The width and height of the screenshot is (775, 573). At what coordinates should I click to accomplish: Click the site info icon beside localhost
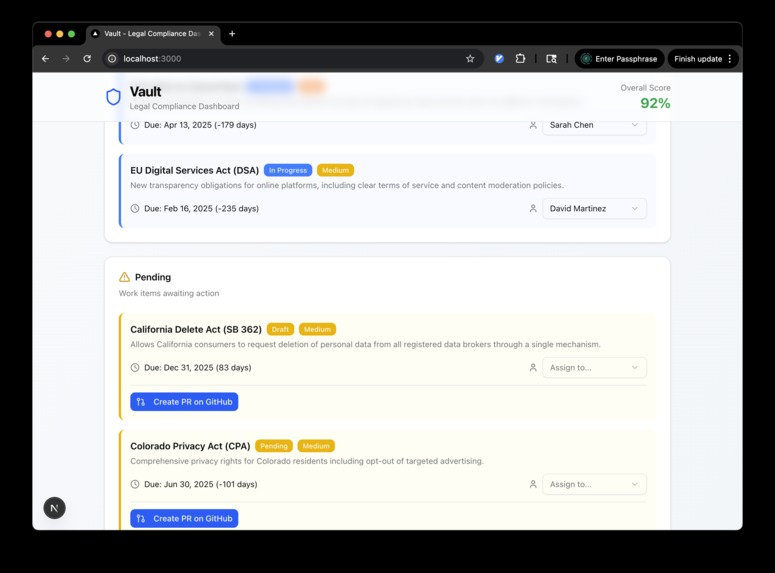pos(112,59)
